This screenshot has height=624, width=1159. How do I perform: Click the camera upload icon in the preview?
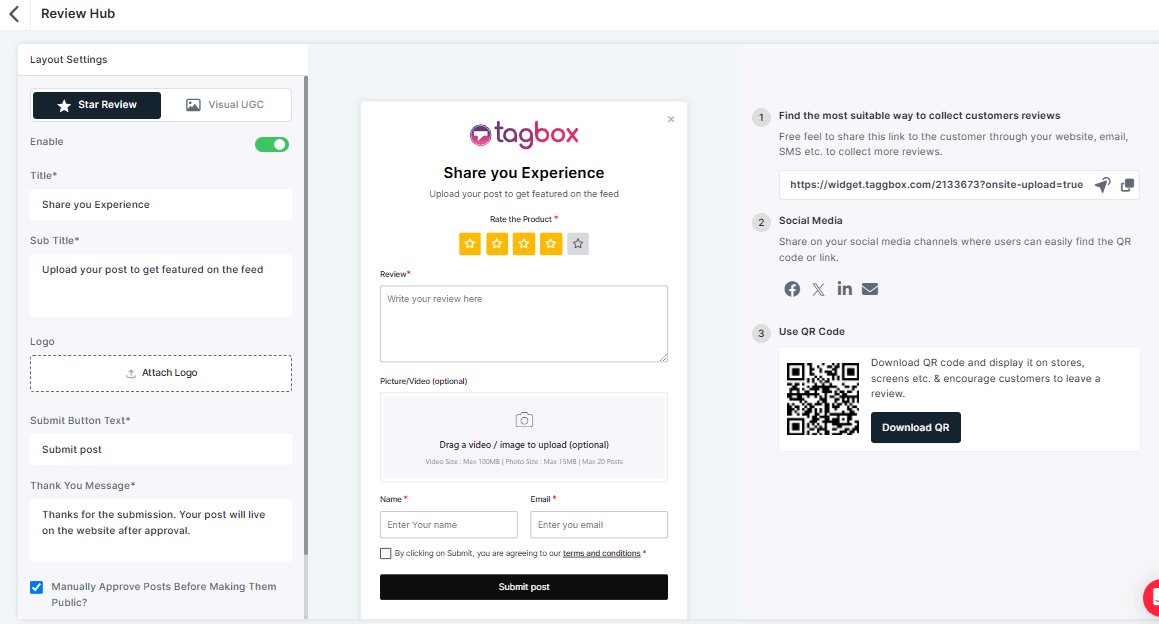click(x=523, y=419)
